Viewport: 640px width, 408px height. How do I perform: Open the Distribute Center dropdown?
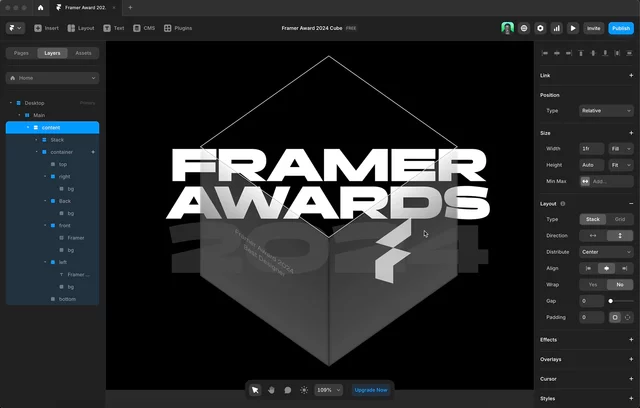point(606,252)
